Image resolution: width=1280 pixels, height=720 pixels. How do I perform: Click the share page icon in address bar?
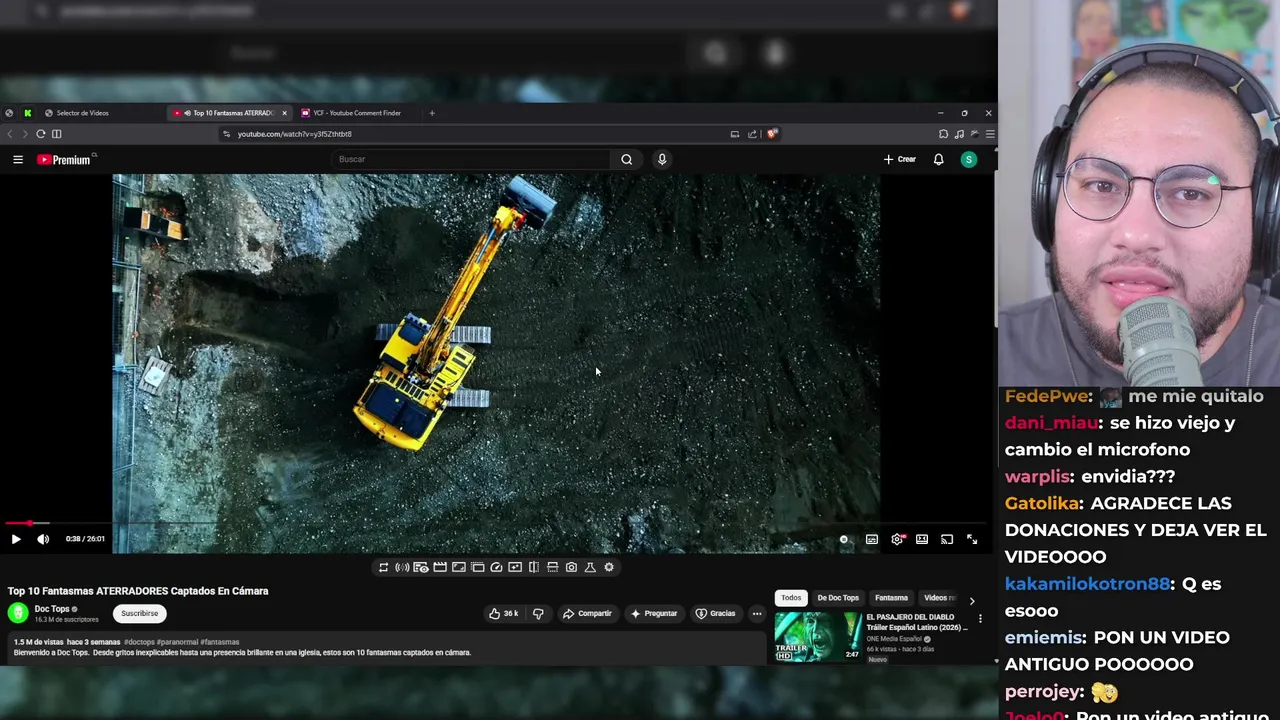click(752, 134)
